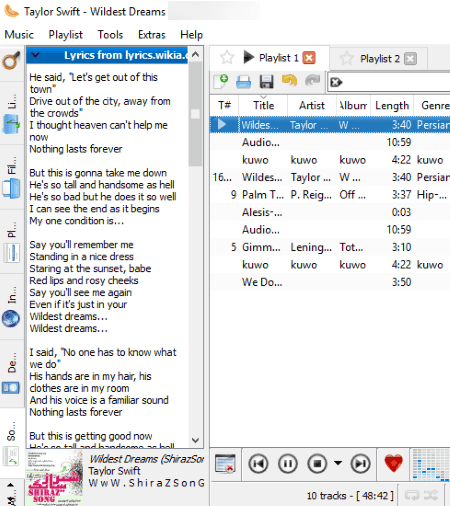Image resolution: width=450 pixels, height=506 pixels.
Task: Select track 16 Wildes... row
Action: pos(330,177)
